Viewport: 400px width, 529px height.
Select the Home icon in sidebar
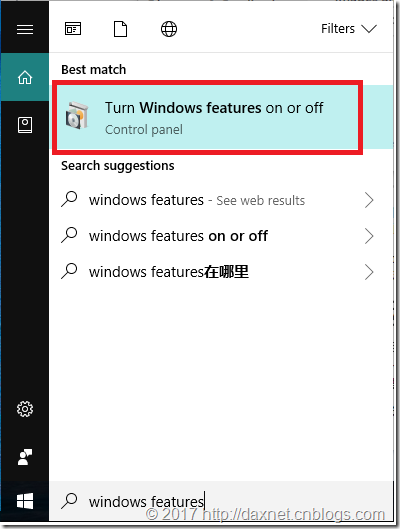click(25, 77)
